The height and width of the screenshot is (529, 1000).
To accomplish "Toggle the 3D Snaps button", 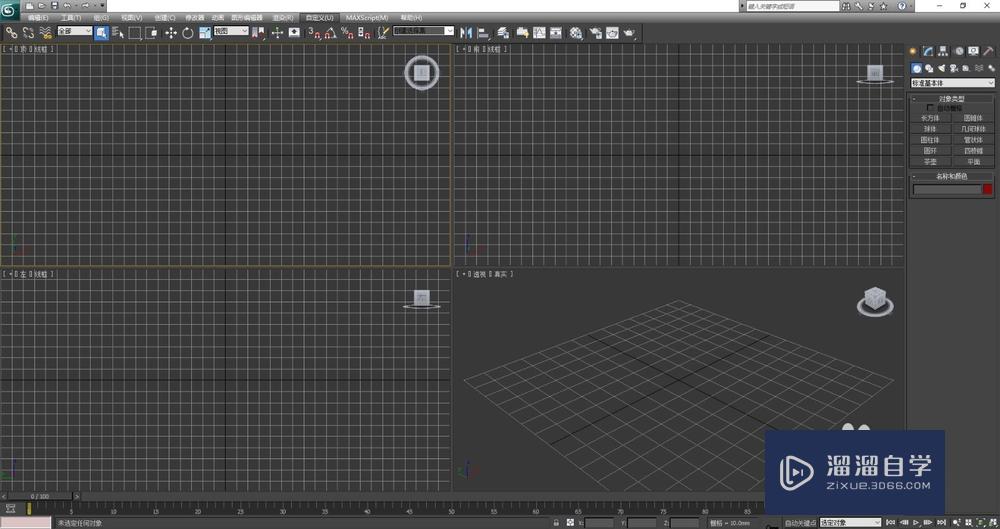I will click(x=312, y=32).
